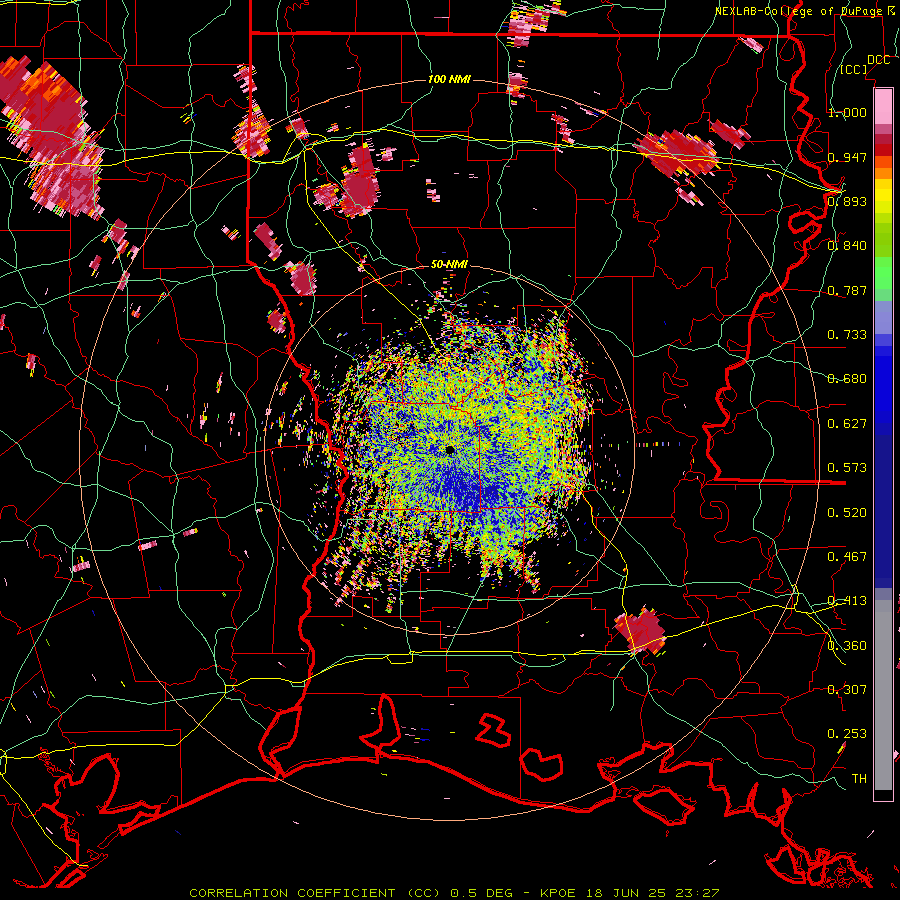This screenshot has height=900, width=900.
Task: Click the CORRELATION COEFFICIENT (CC) caption text
Action: pyautogui.click(x=315, y=893)
